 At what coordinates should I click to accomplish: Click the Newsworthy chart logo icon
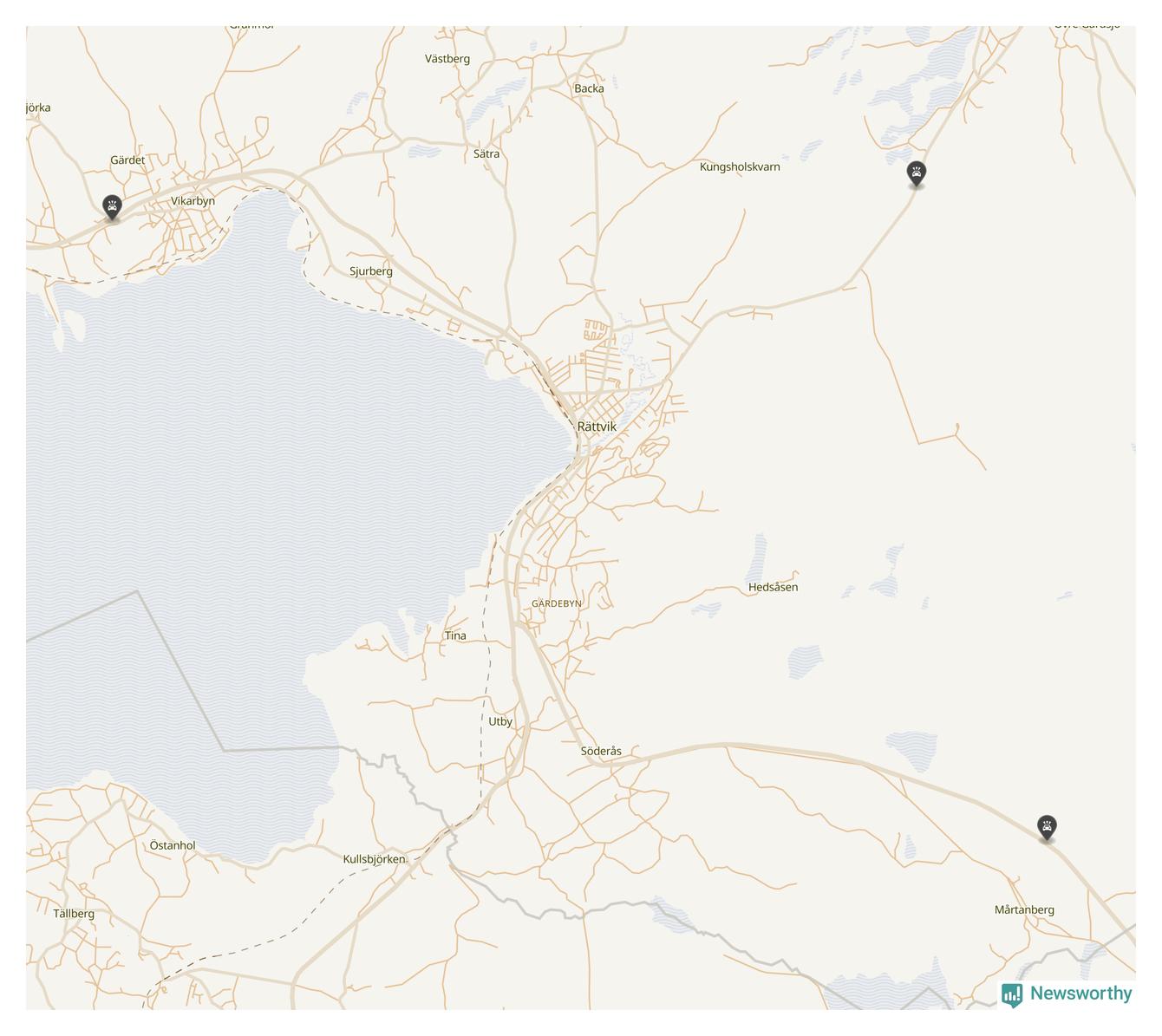coord(1011,994)
